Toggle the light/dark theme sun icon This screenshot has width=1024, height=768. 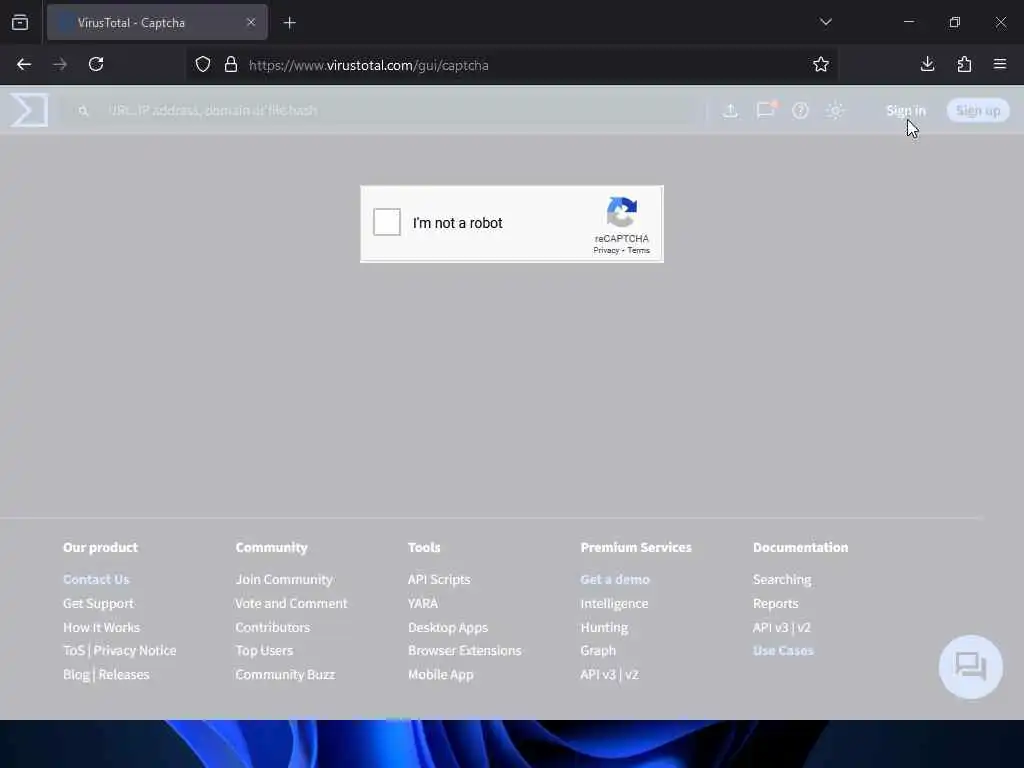click(x=835, y=110)
